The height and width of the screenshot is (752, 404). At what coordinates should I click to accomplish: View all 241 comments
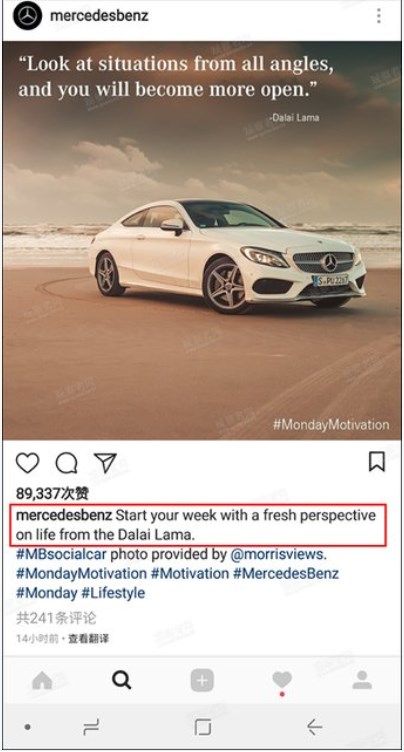(x=56, y=618)
